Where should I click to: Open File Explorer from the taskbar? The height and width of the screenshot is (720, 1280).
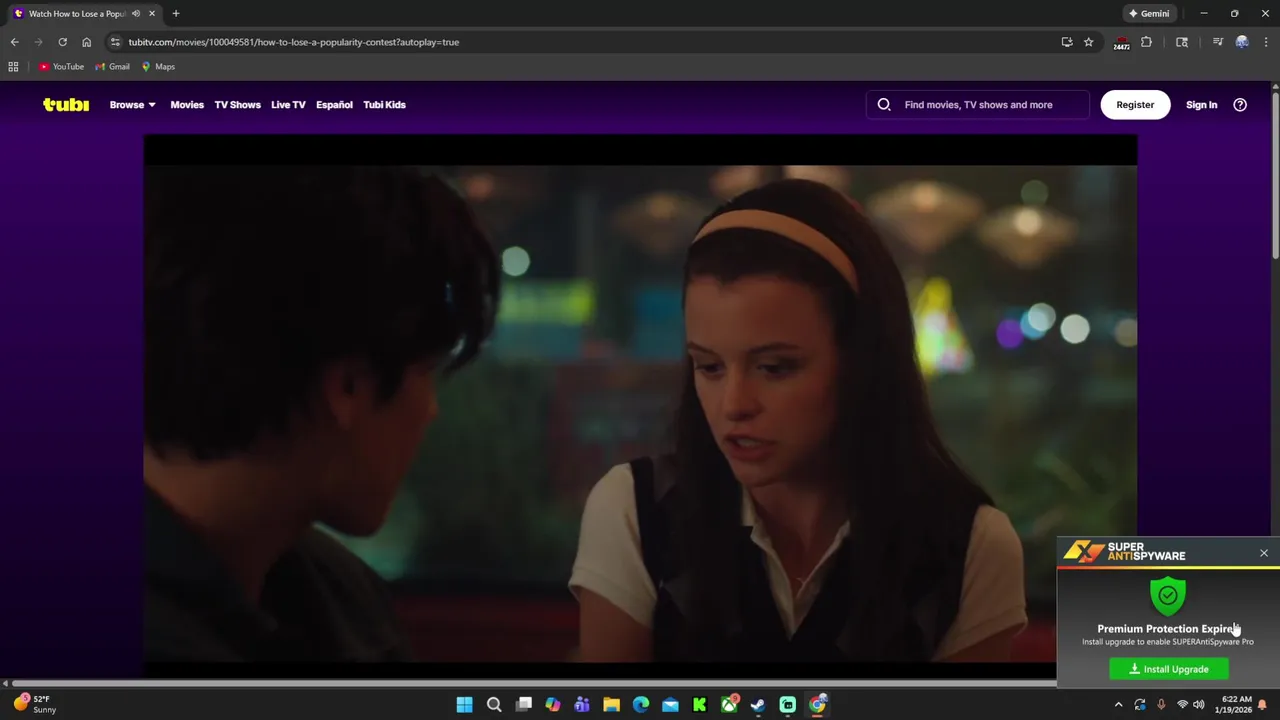611,705
